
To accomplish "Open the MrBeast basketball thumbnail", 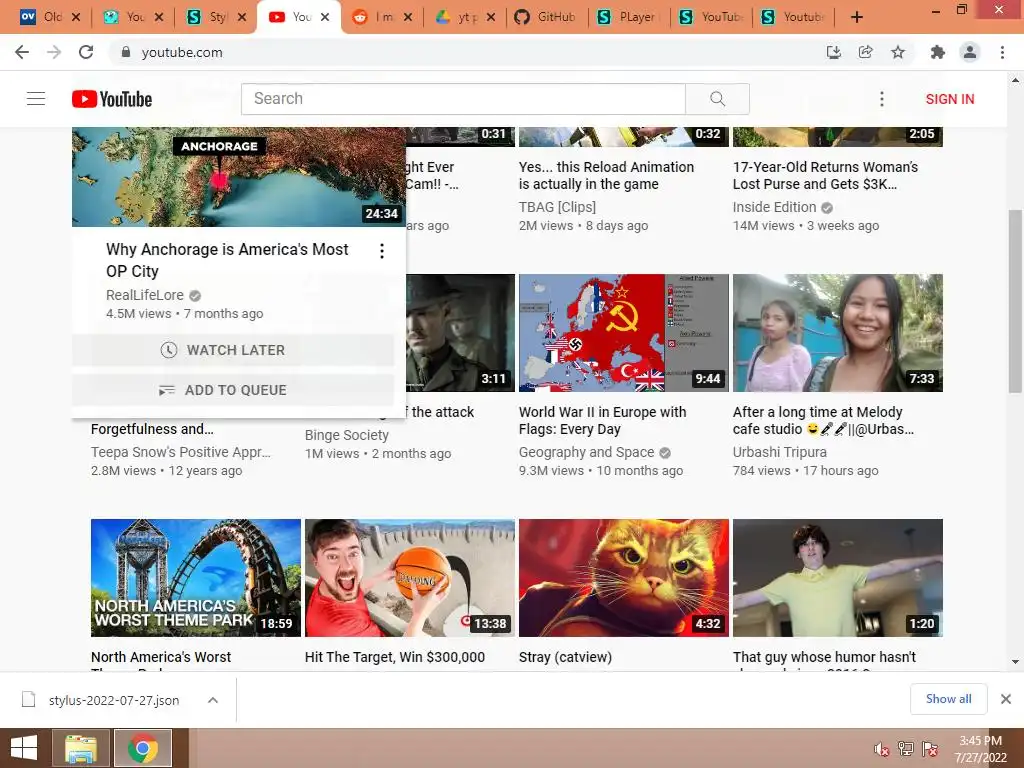I will 409,577.
